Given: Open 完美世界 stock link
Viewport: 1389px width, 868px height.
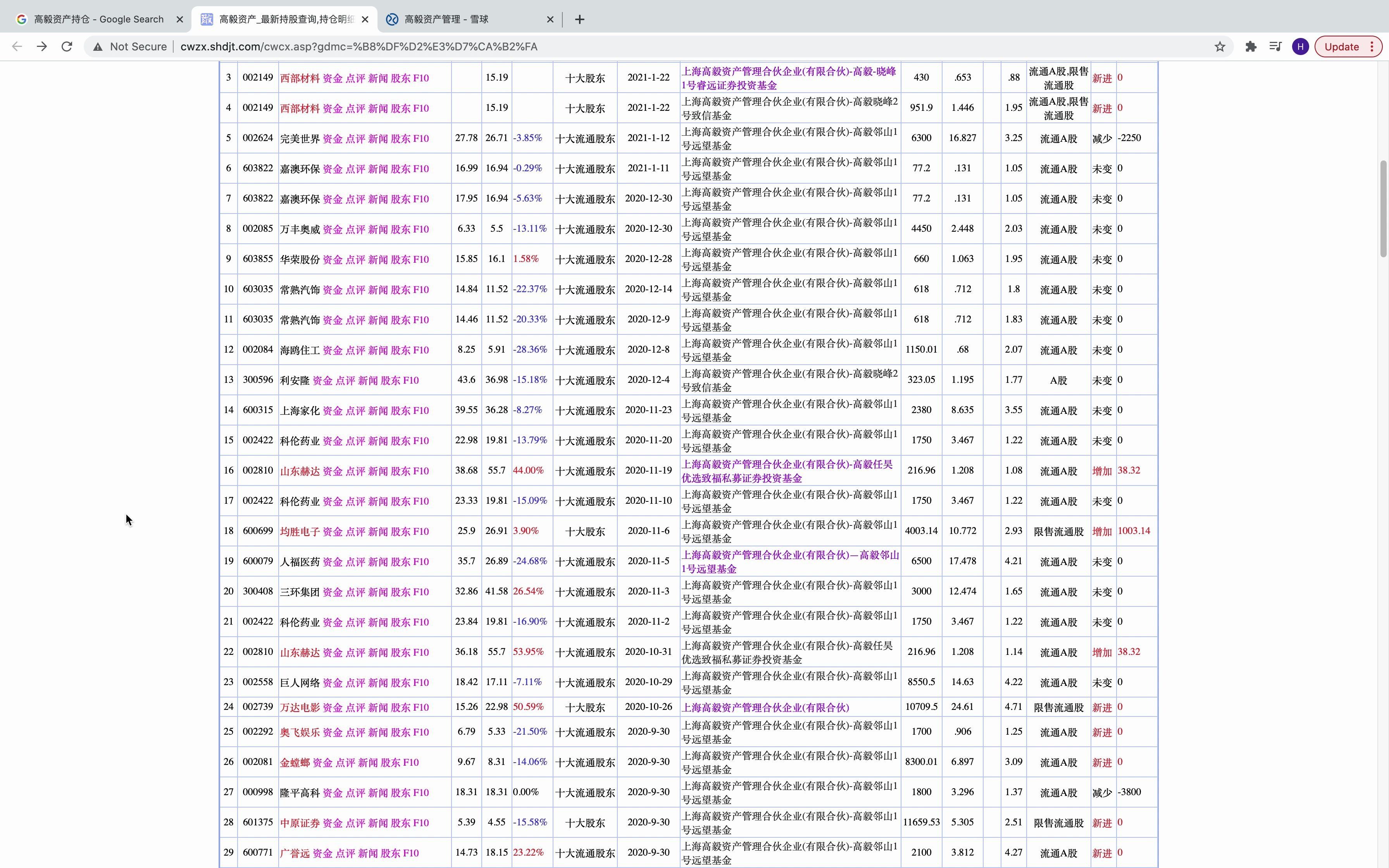Looking at the screenshot, I should 300,138.
